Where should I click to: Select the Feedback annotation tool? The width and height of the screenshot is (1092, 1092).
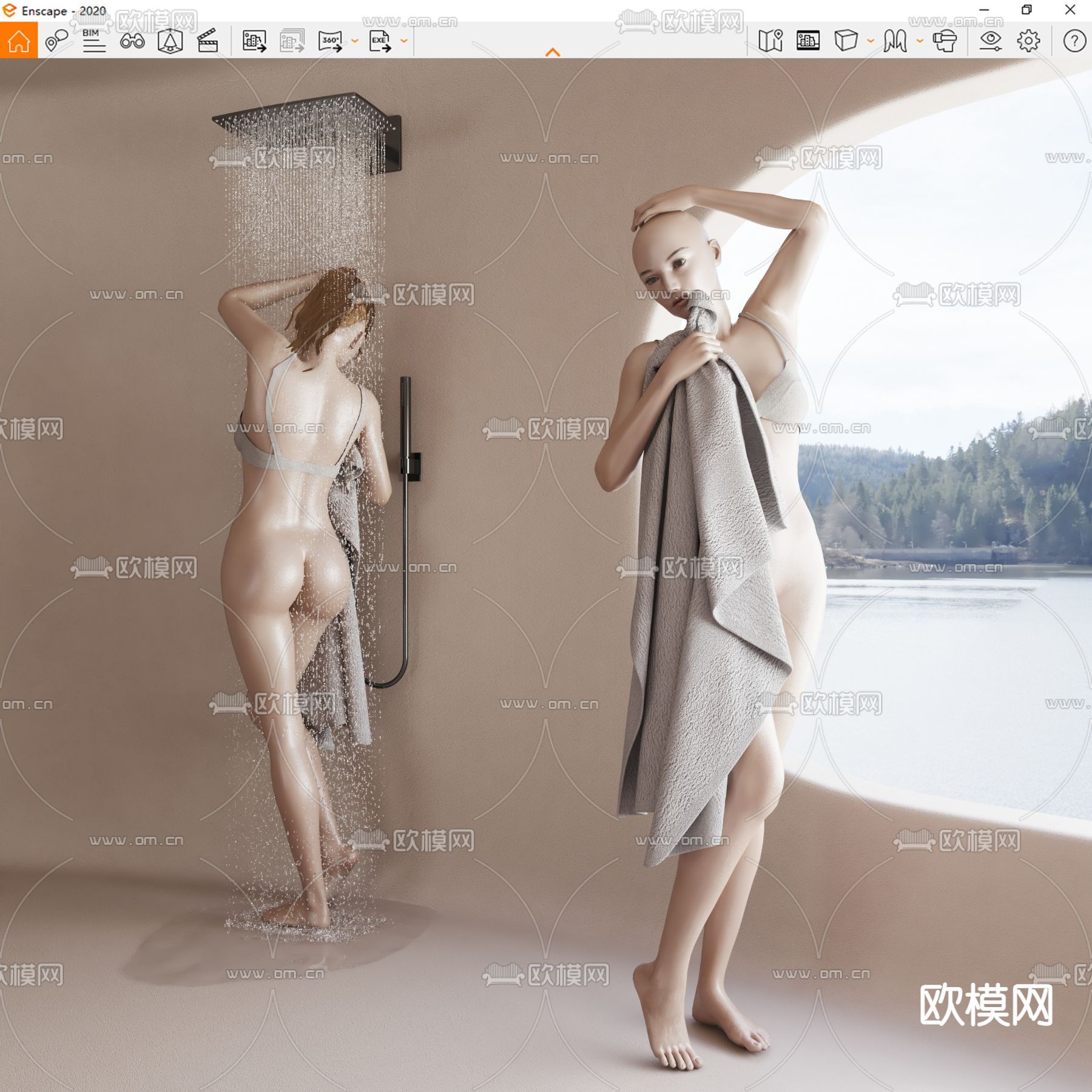click(x=56, y=41)
